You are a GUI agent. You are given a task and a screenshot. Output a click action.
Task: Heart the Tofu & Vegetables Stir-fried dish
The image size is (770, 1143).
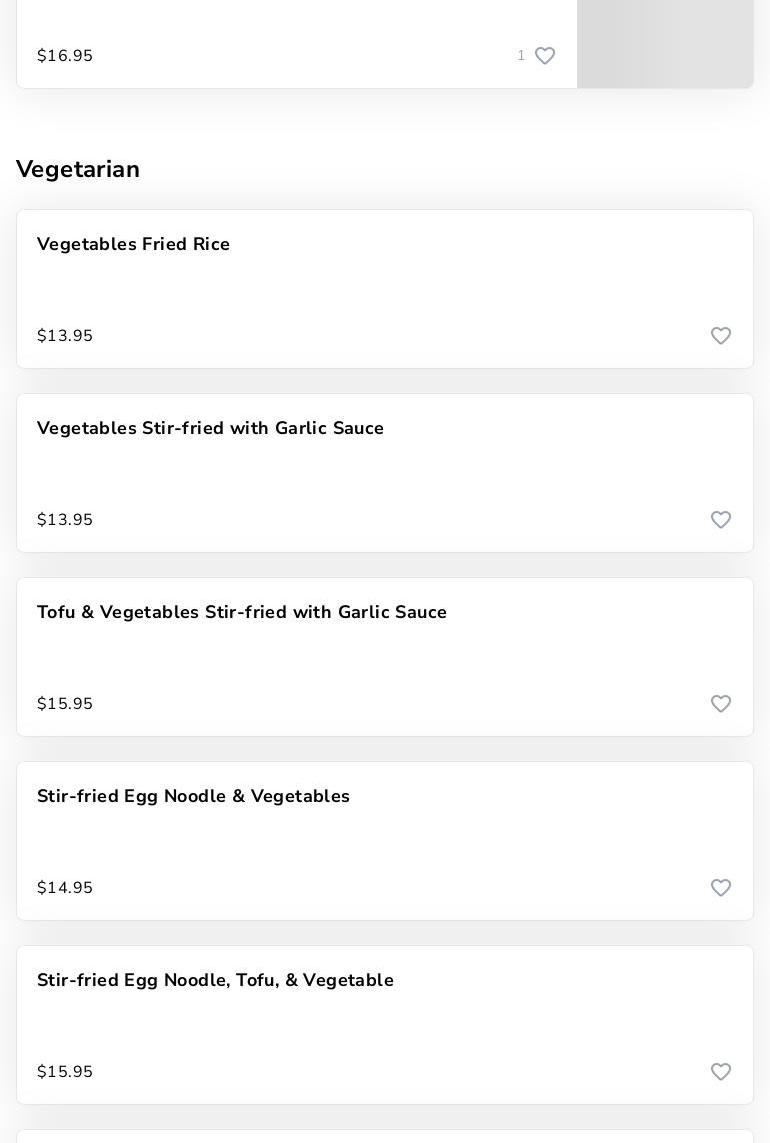click(x=721, y=704)
